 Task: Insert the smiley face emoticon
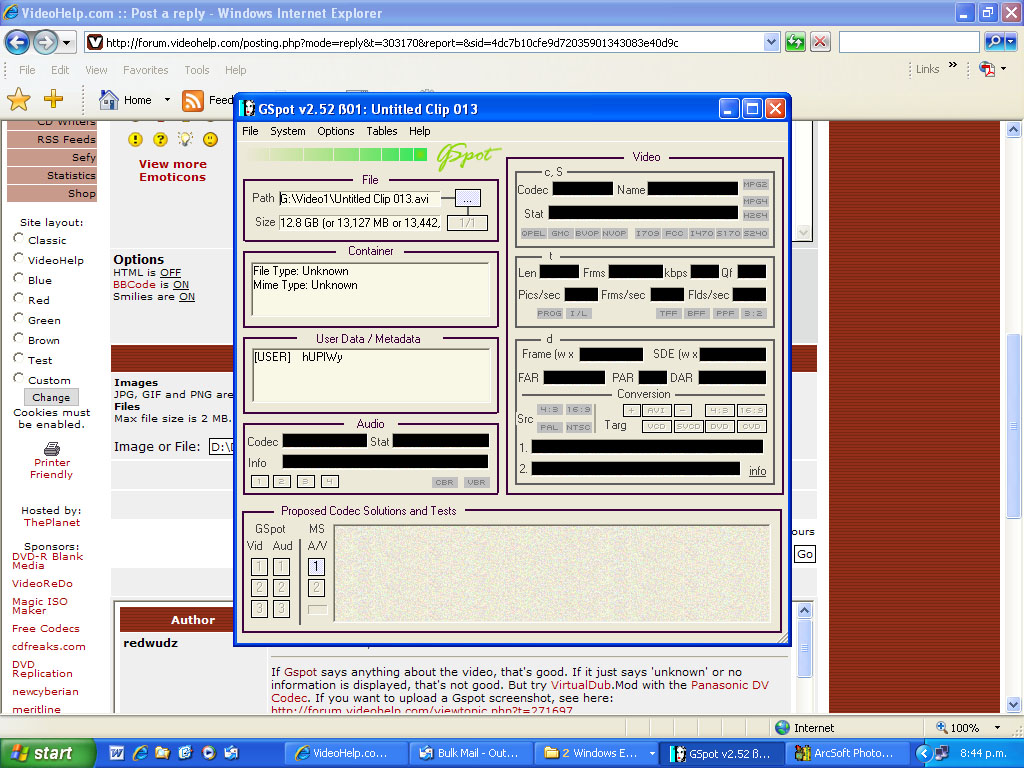tap(210, 139)
